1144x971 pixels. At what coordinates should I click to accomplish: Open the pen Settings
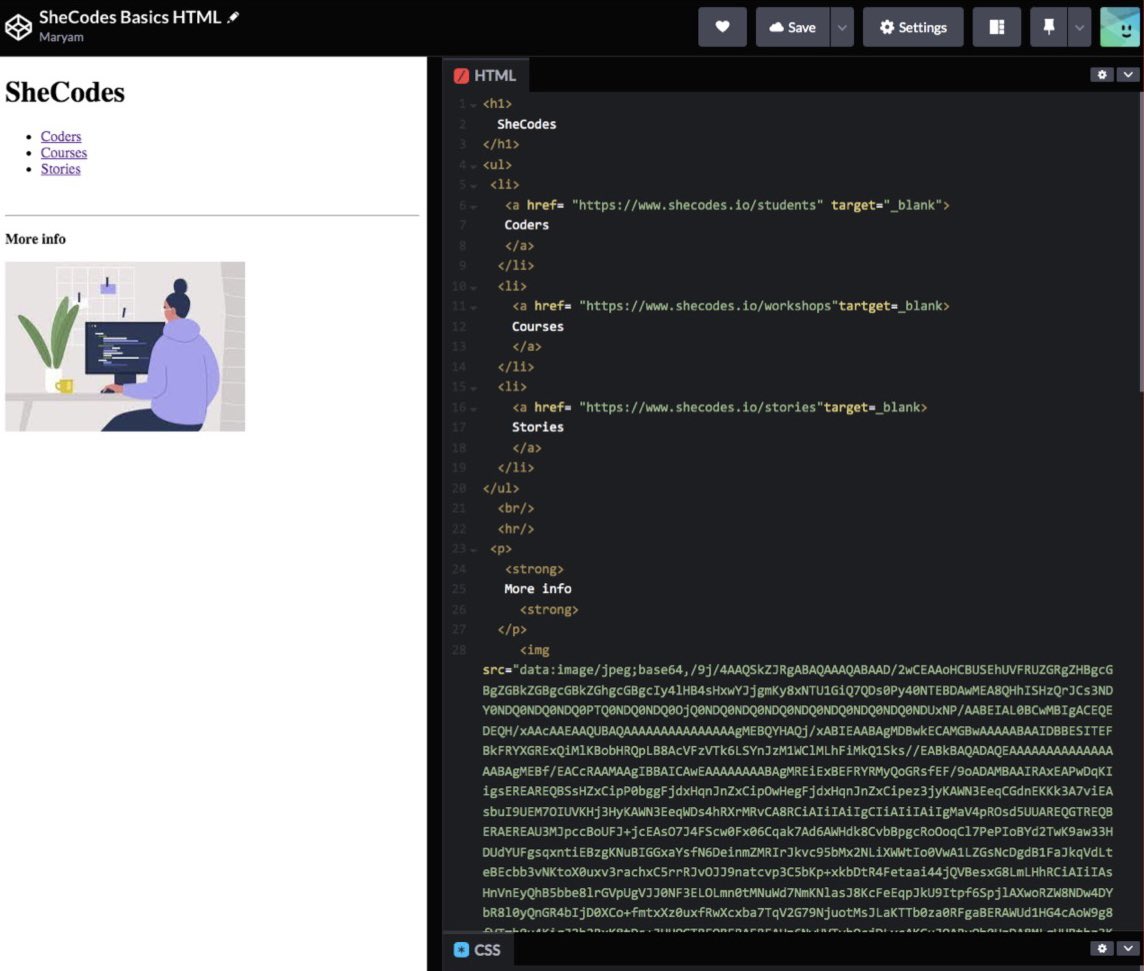[913, 27]
